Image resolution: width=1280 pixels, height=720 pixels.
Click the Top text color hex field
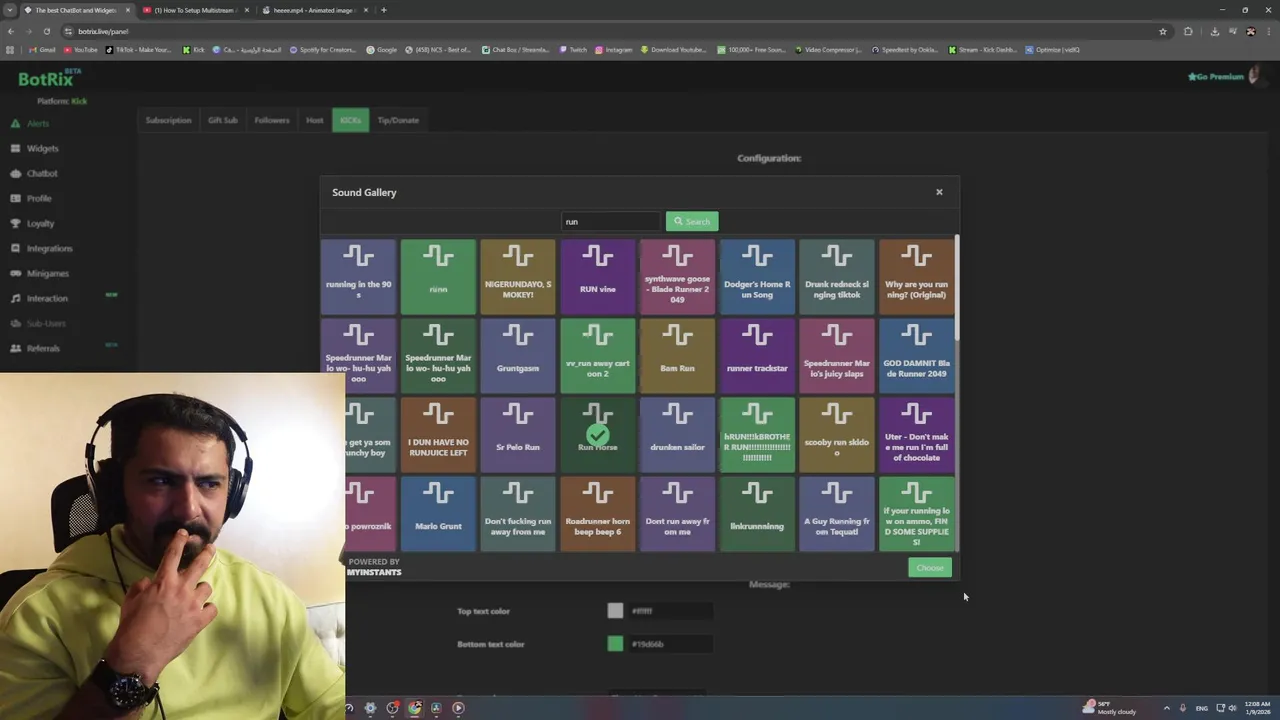[x=669, y=611]
